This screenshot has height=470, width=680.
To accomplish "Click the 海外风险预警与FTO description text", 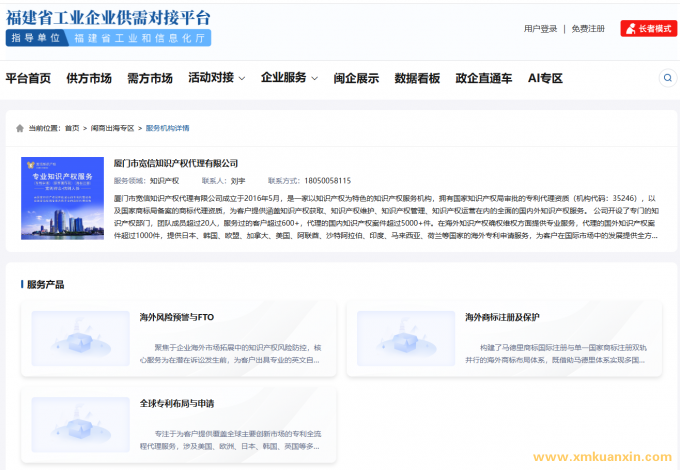I will [x=230, y=354].
